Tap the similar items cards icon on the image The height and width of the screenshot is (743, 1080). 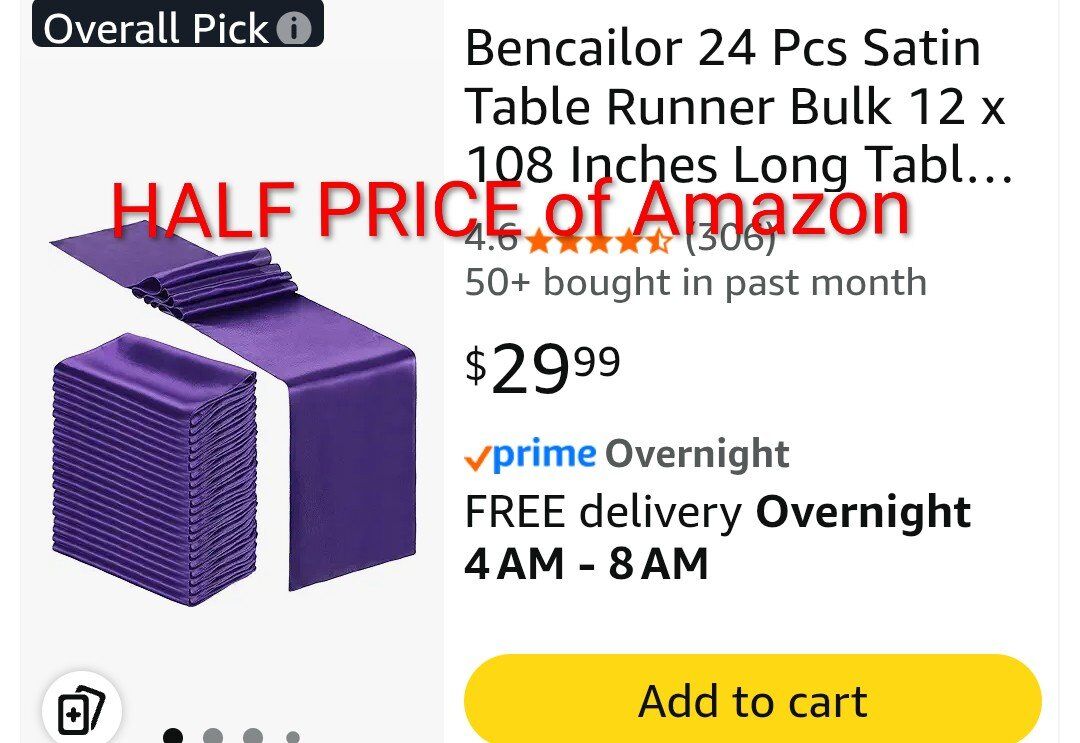tap(81, 712)
